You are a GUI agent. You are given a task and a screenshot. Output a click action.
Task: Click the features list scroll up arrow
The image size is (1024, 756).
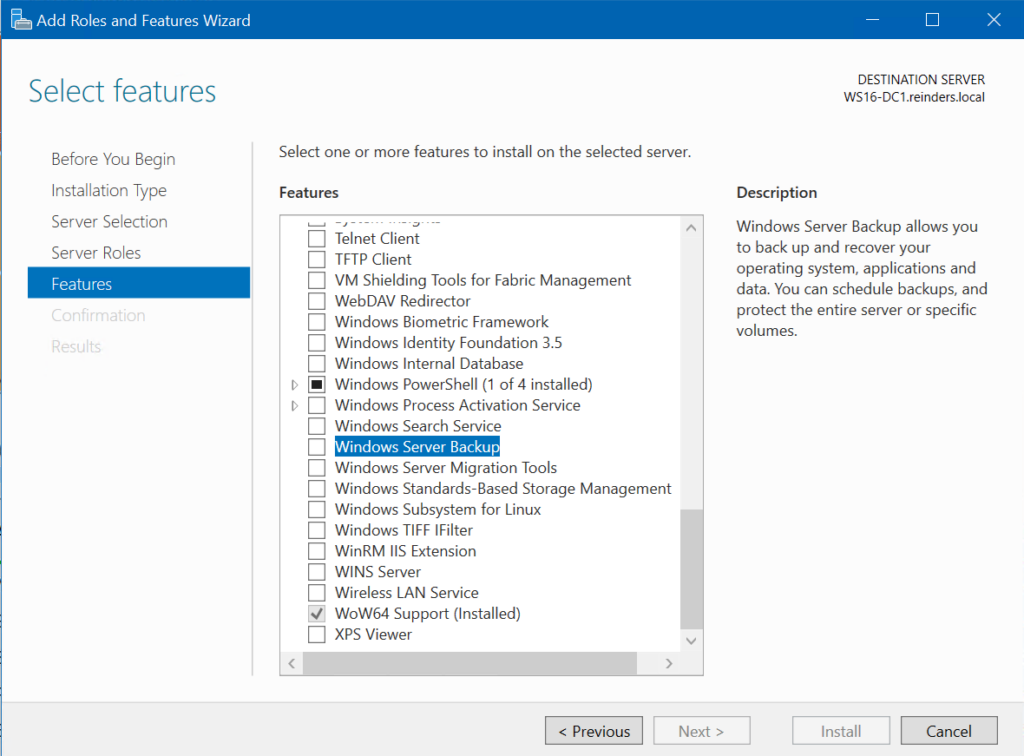pos(691,228)
